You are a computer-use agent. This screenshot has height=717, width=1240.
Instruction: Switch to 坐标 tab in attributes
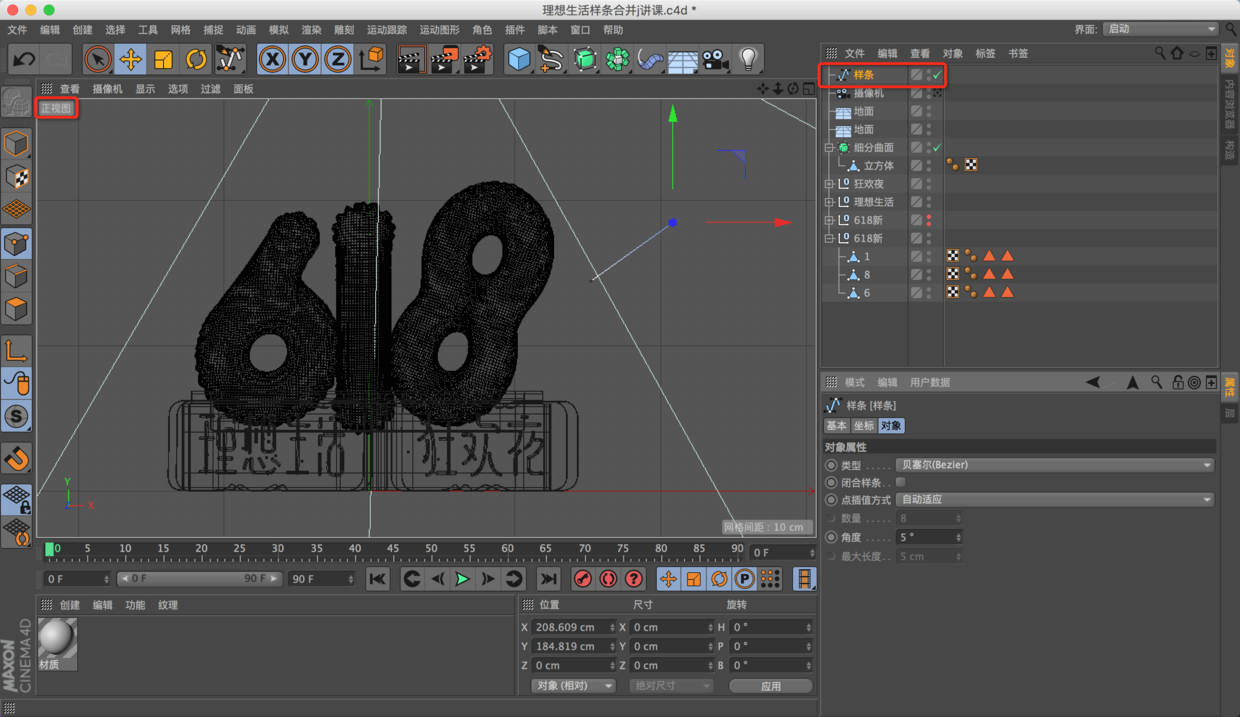click(x=864, y=426)
